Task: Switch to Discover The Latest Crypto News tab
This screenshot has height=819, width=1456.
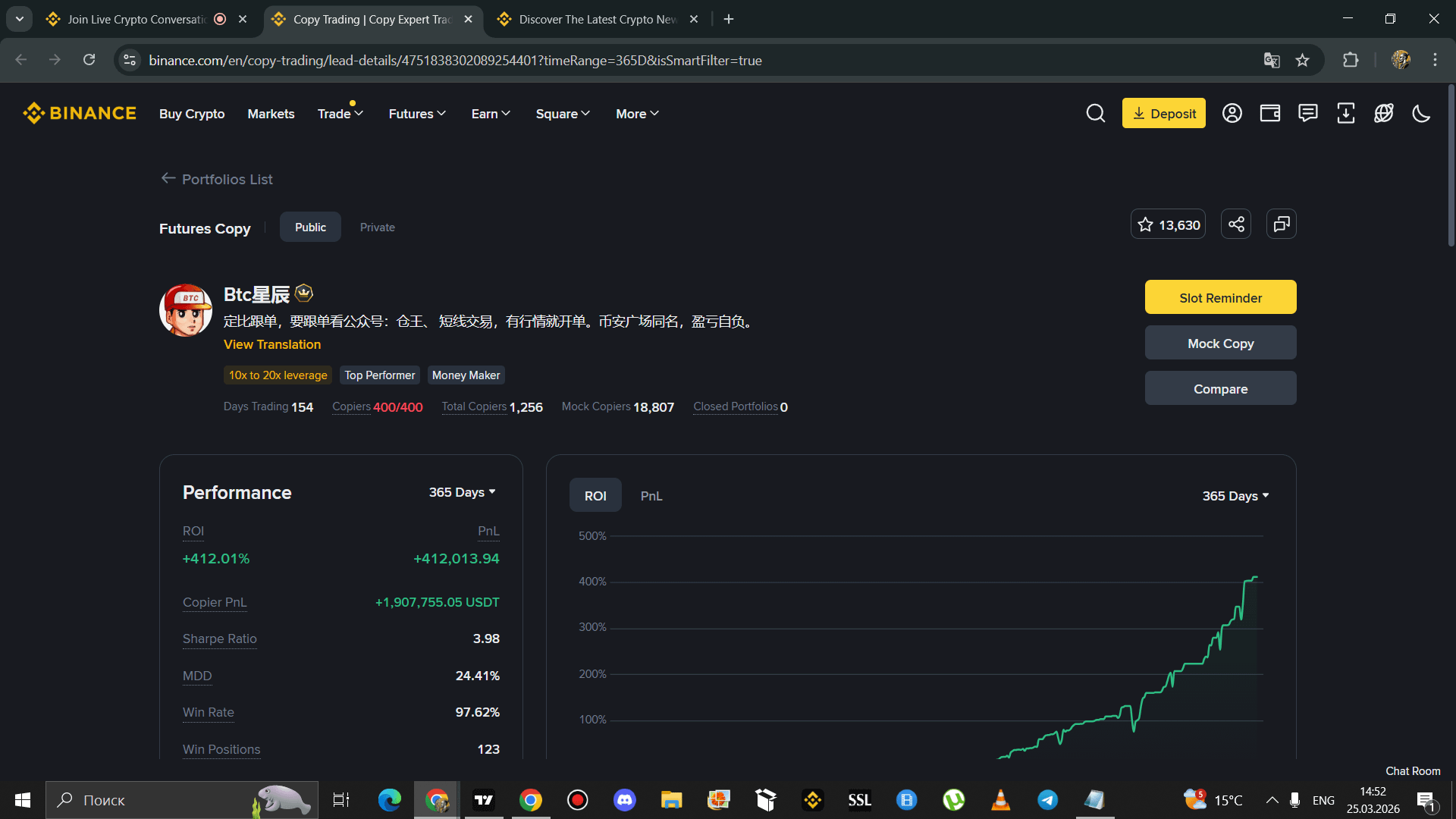Action: pyautogui.click(x=598, y=19)
